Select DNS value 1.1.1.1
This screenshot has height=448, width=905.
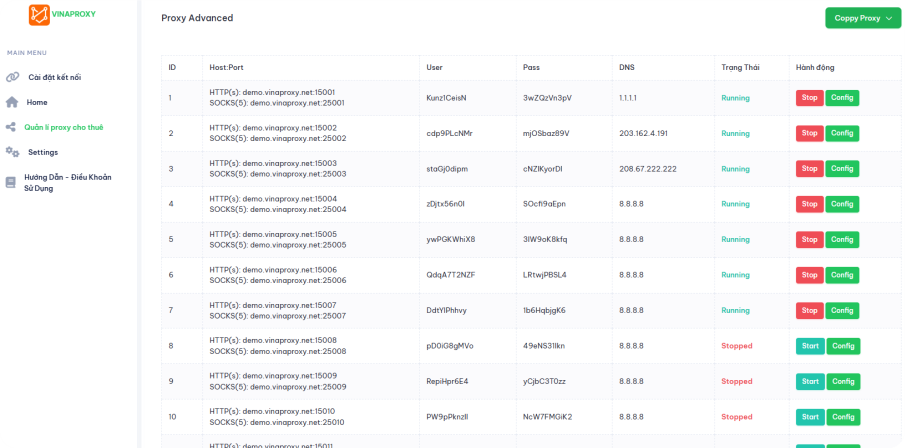click(628, 98)
